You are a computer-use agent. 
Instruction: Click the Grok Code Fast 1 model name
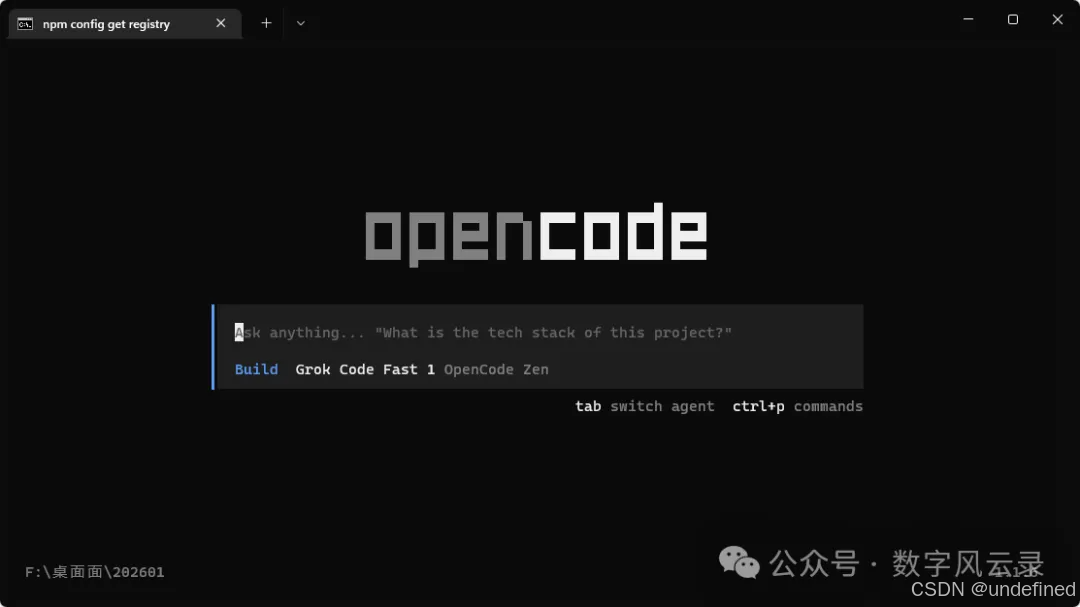click(x=365, y=369)
